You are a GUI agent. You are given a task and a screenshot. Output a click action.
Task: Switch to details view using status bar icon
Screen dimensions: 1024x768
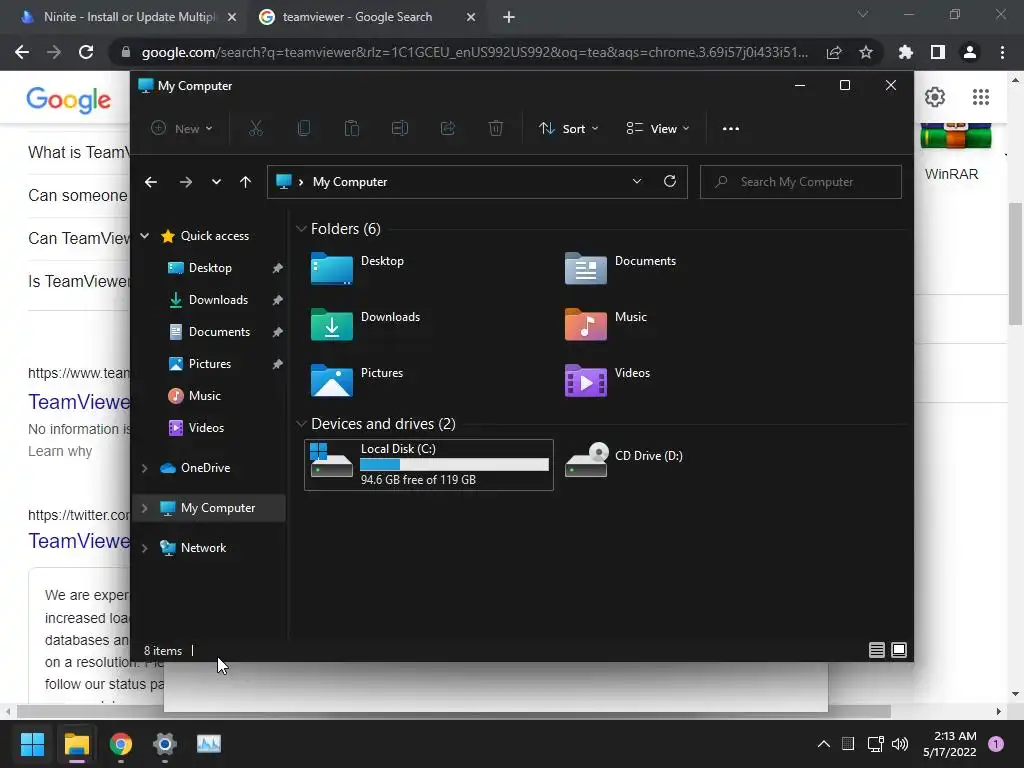876,650
